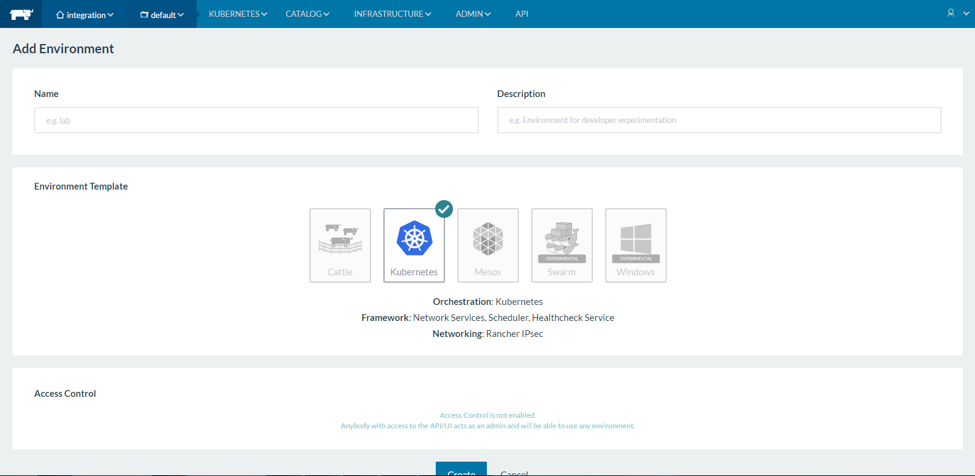Expand the INFRASTRUCTURE menu

[392, 14]
